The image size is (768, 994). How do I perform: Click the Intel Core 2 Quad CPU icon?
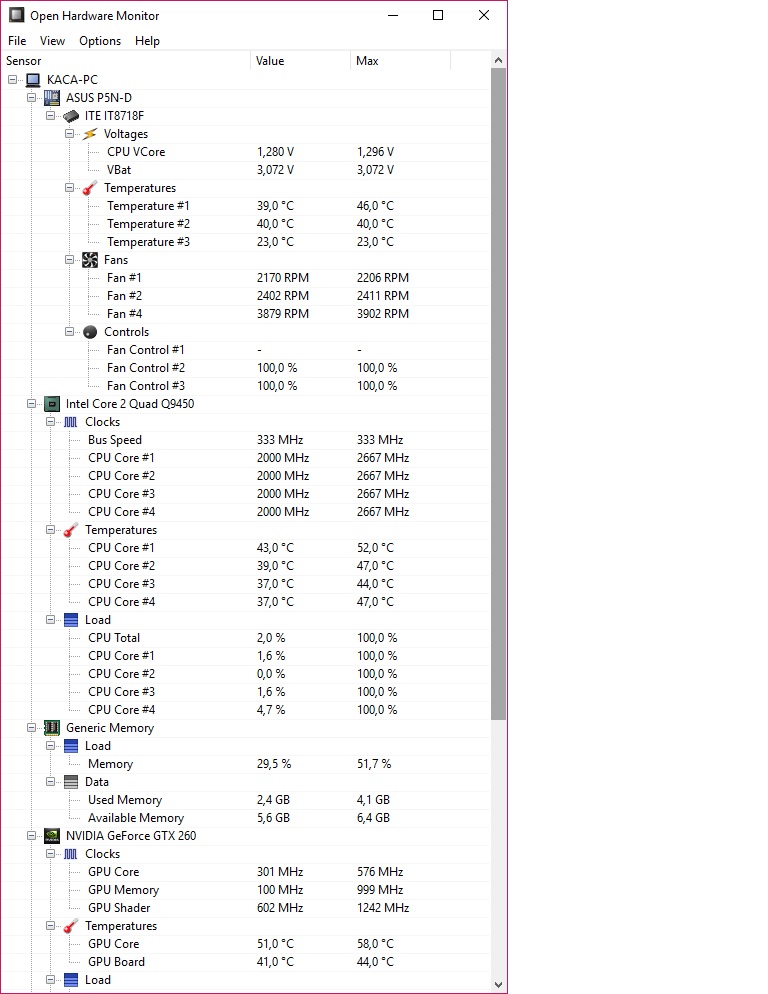(52, 404)
